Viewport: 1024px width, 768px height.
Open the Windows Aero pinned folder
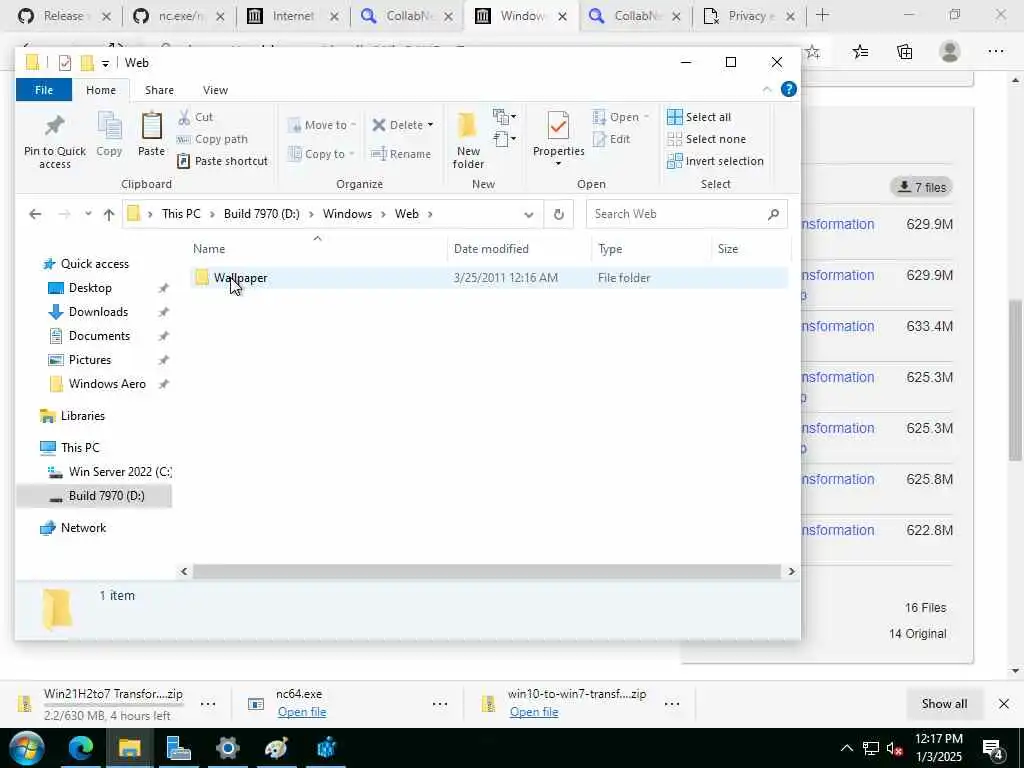click(x=98, y=384)
